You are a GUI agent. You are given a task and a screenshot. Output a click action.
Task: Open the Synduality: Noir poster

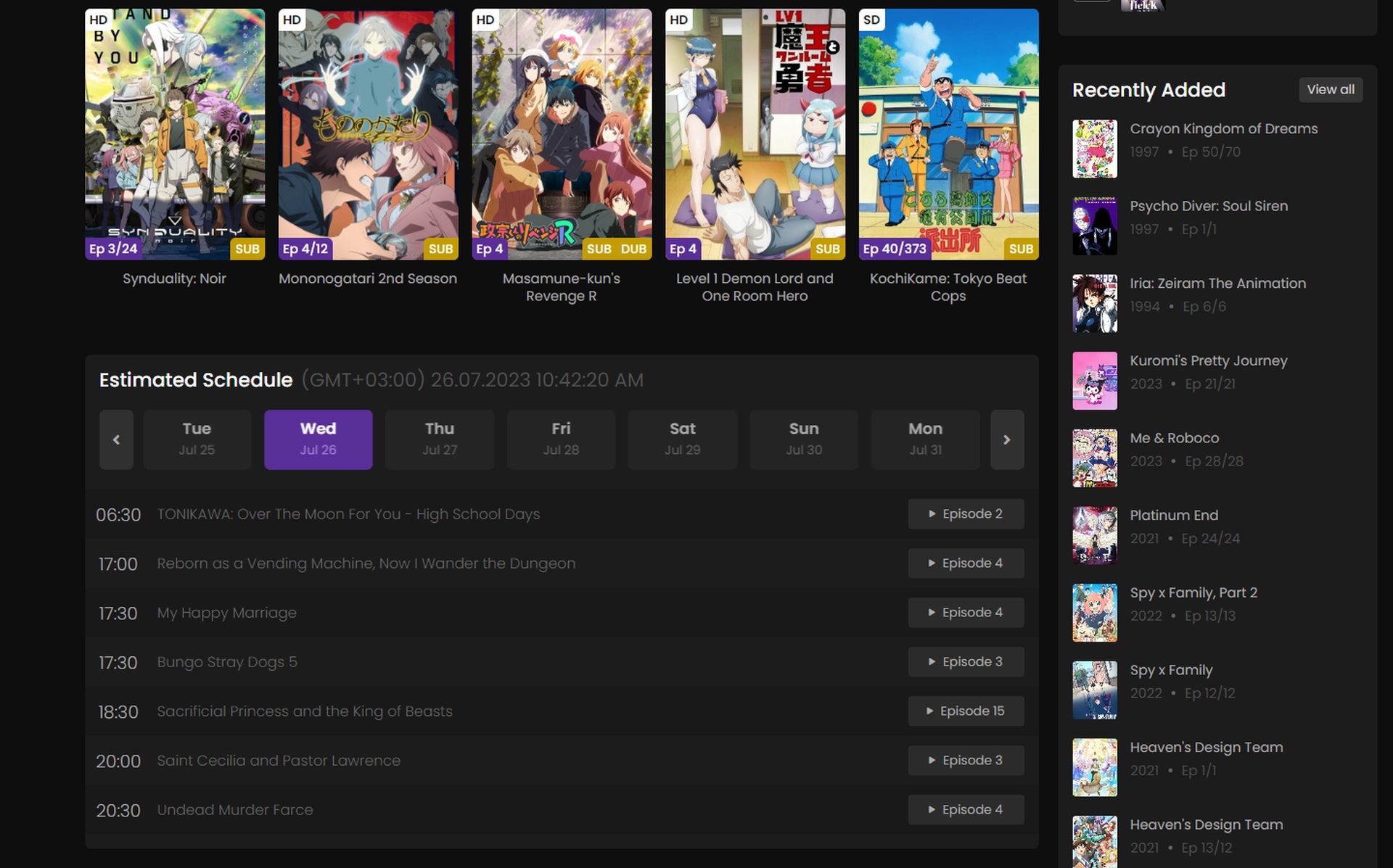pyautogui.click(x=175, y=134)
